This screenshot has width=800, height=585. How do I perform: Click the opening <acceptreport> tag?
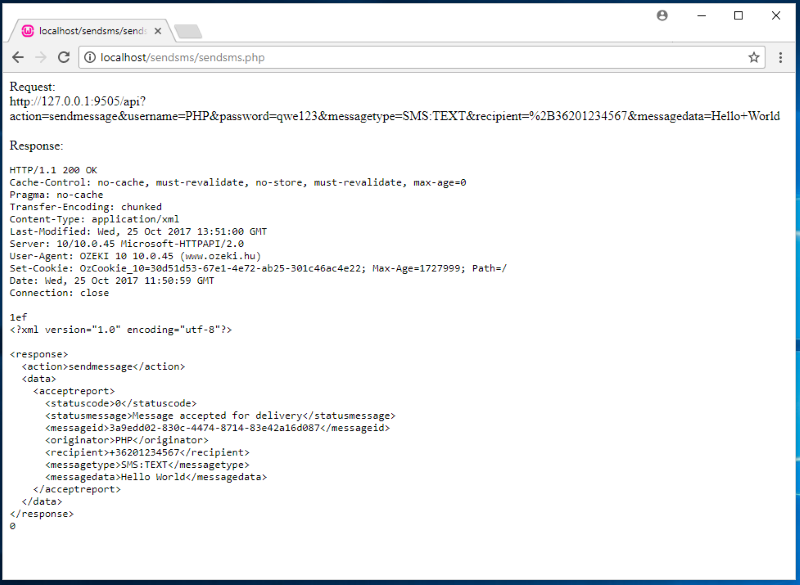pyautogui.click(x=74, y=391)
